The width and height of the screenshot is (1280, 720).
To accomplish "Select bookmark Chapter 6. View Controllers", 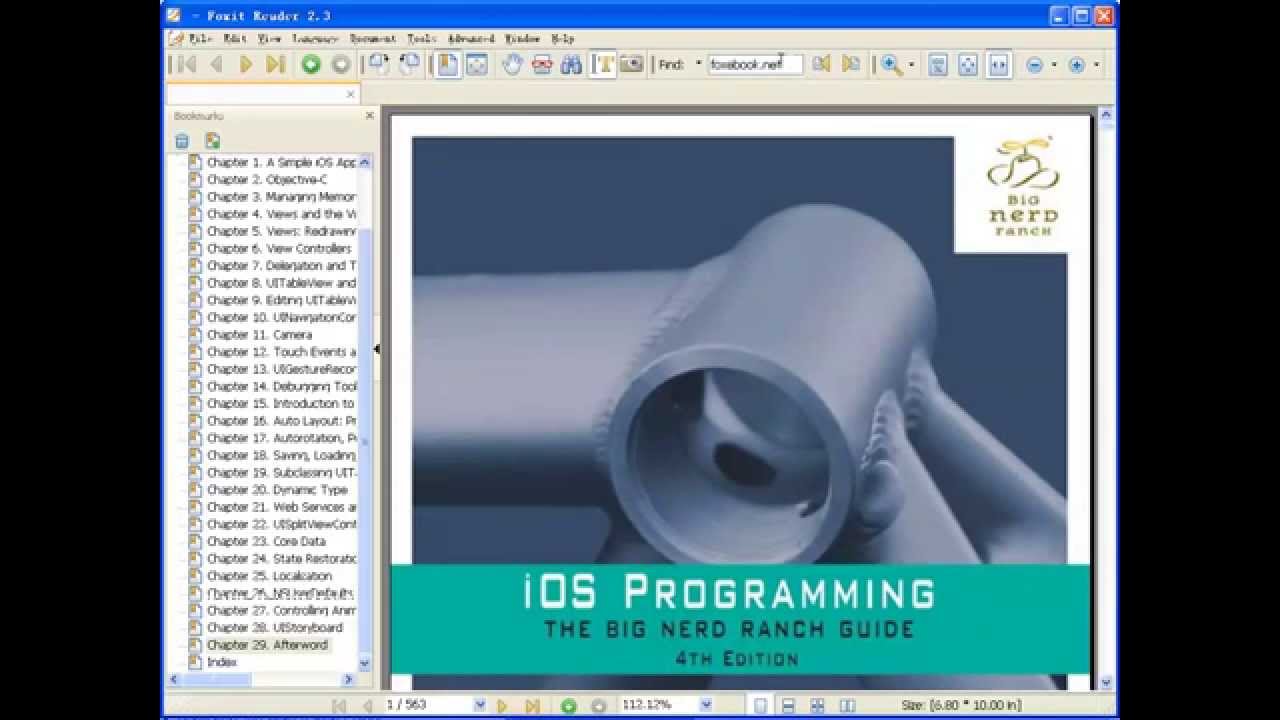I will pyautogui.click(x=279, y=248).
